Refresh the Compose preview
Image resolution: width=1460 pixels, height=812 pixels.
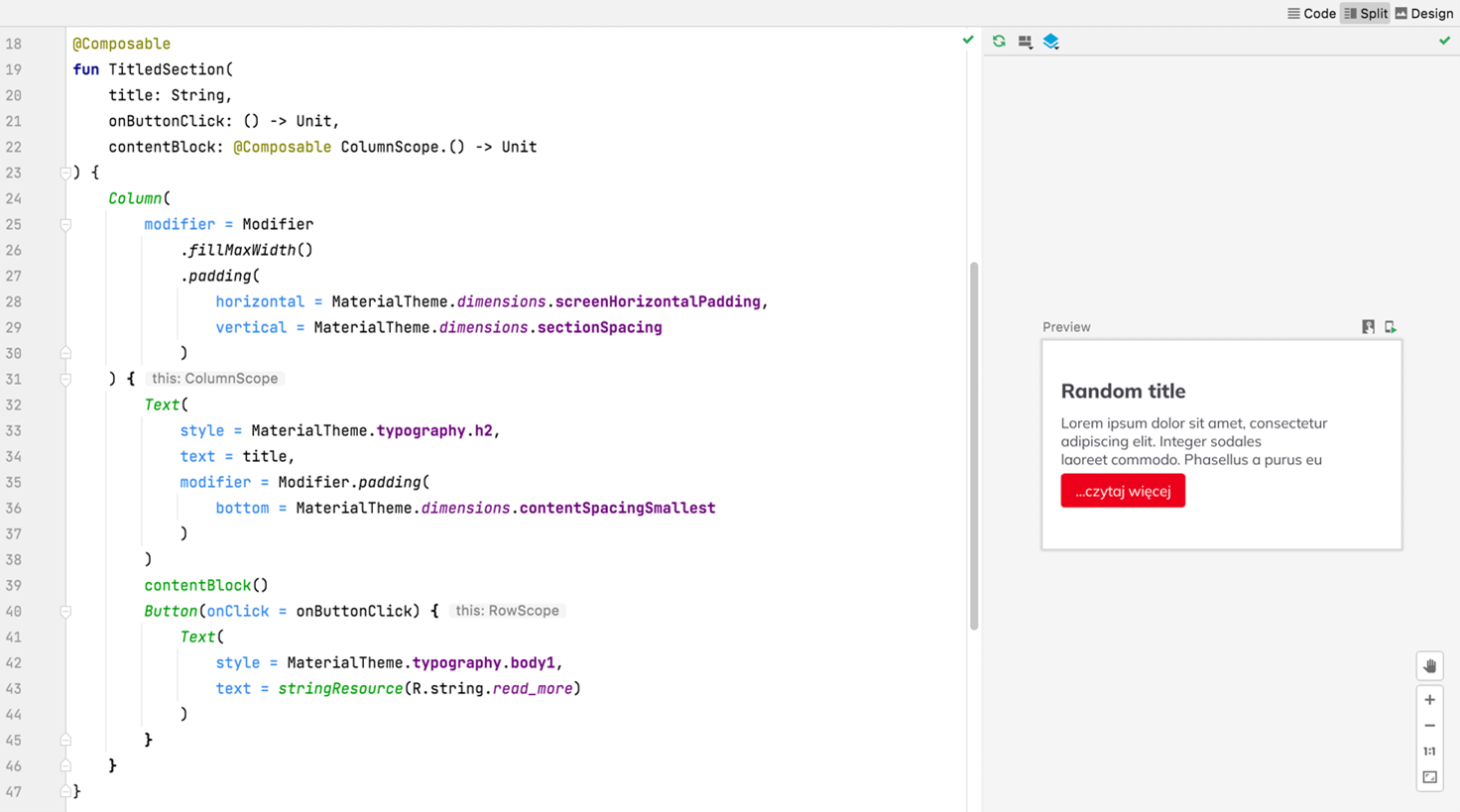pyautogui.click(x=999, y=42)
